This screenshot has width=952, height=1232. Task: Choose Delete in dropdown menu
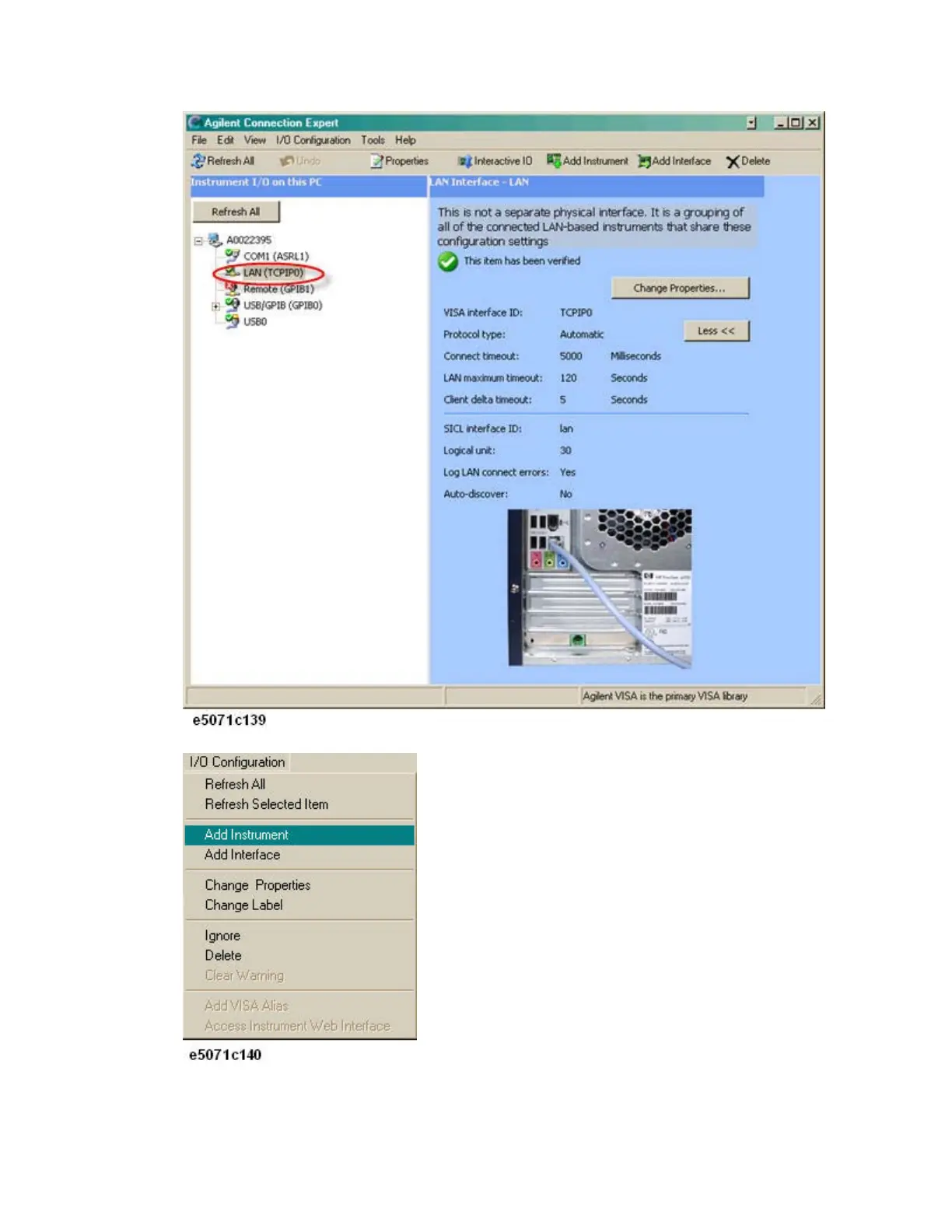click(299, 956)
